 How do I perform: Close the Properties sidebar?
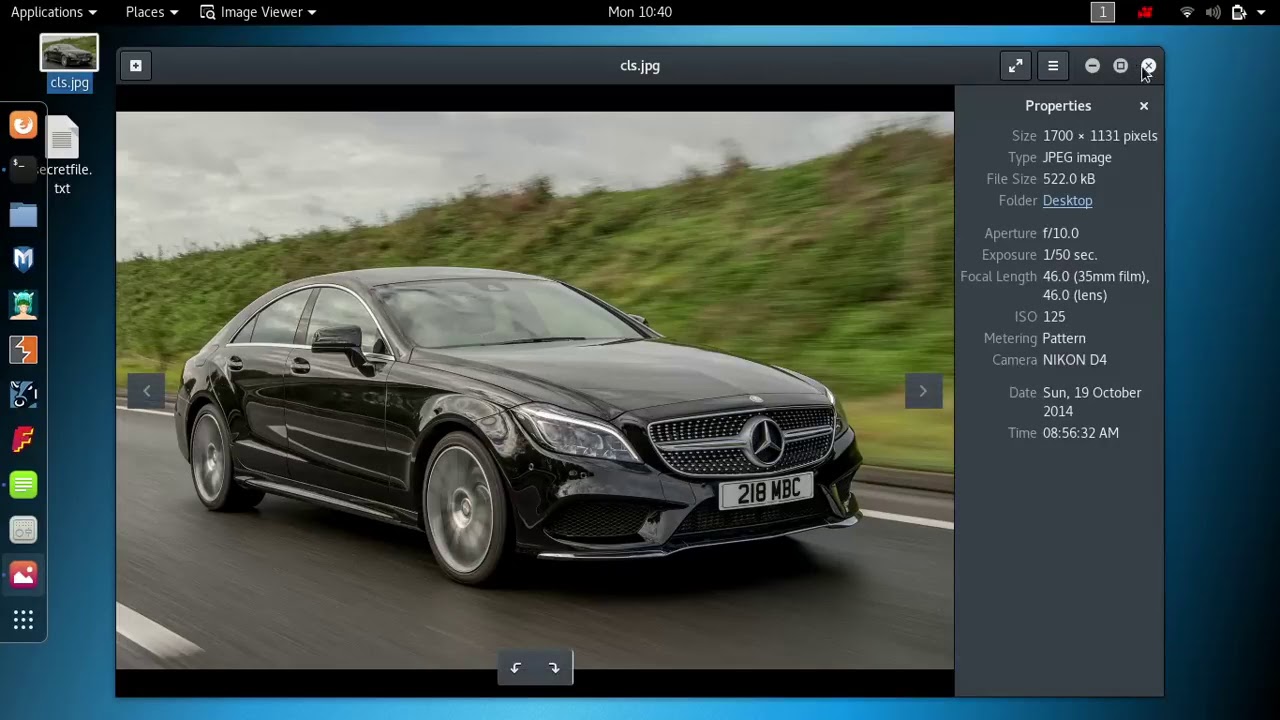coord(1144,106)
